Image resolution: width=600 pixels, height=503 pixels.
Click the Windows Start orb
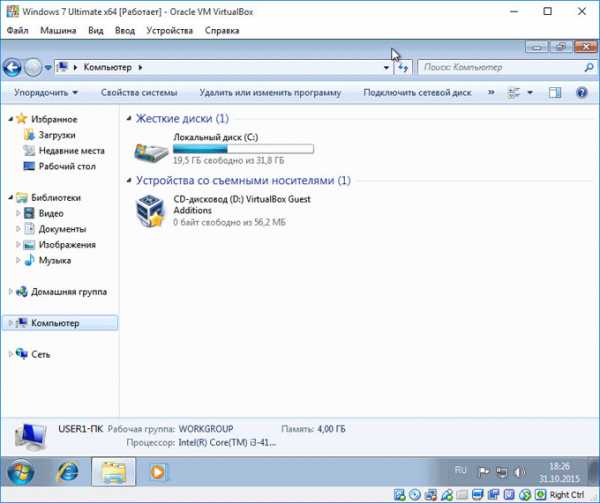[21, 470]
